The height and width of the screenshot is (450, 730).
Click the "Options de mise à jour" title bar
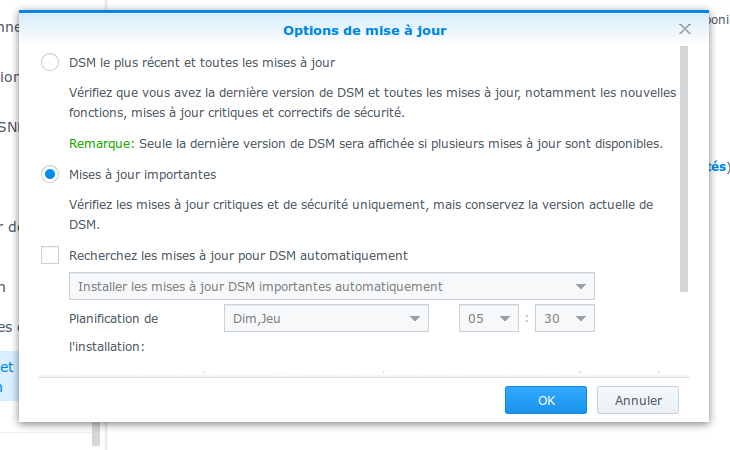(365, 30)
